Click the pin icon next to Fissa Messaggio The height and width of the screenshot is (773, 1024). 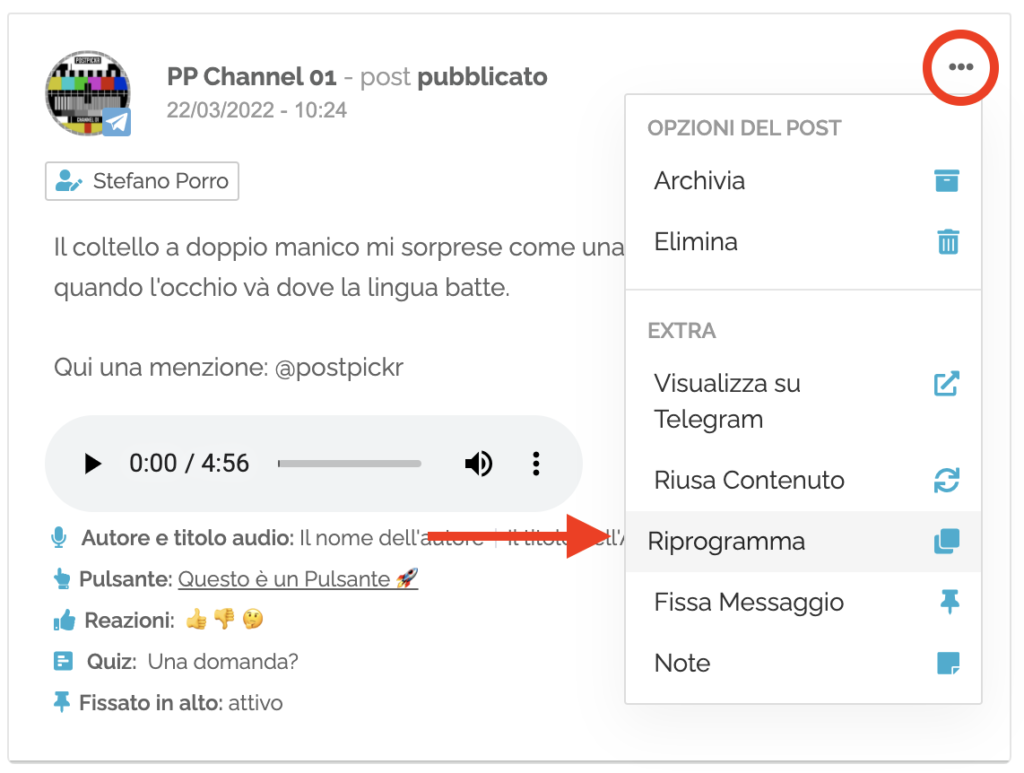(948, 602)
